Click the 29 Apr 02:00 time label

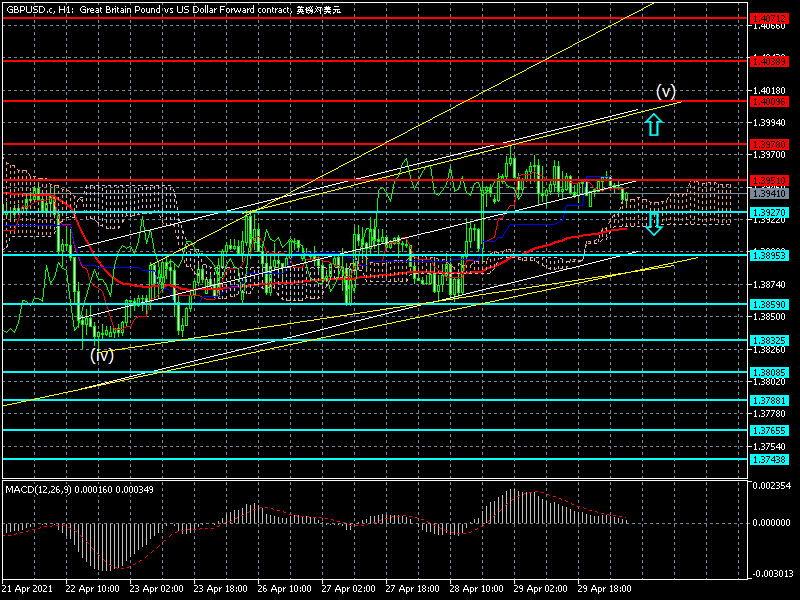tap(540, 589)
